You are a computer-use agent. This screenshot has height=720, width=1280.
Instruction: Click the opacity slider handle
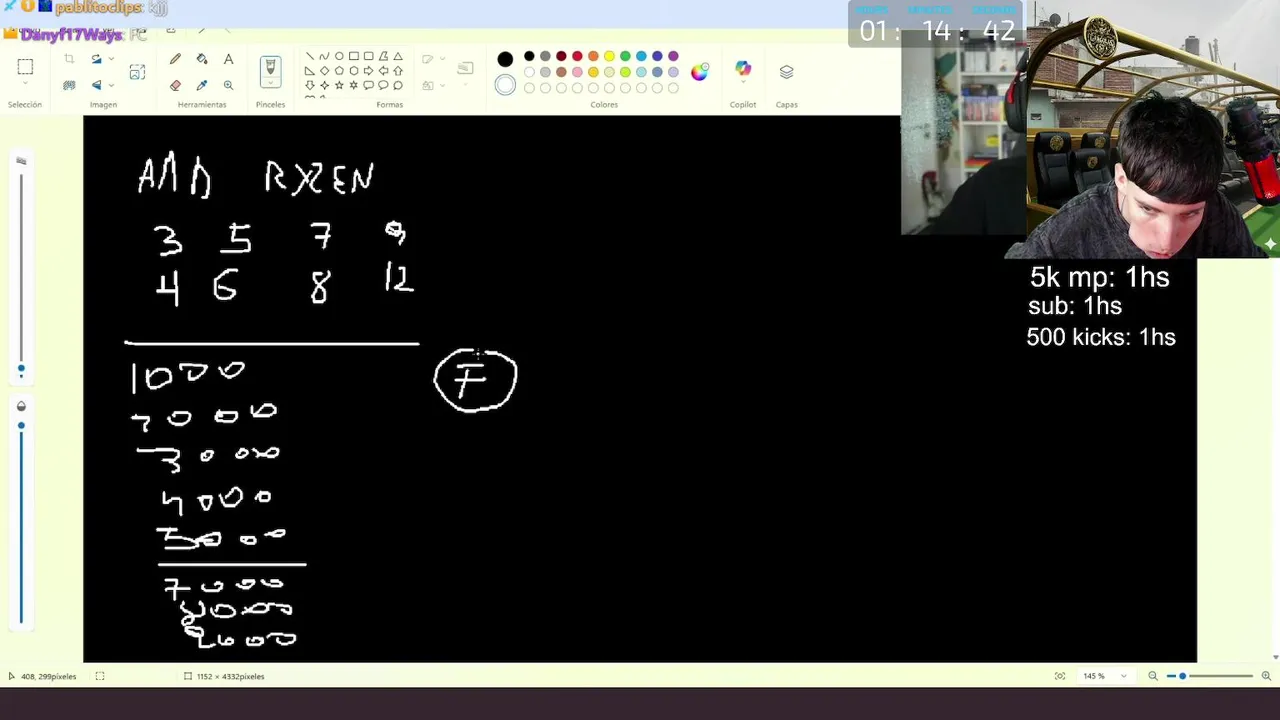pyautogui.click(x=21, y=426)
